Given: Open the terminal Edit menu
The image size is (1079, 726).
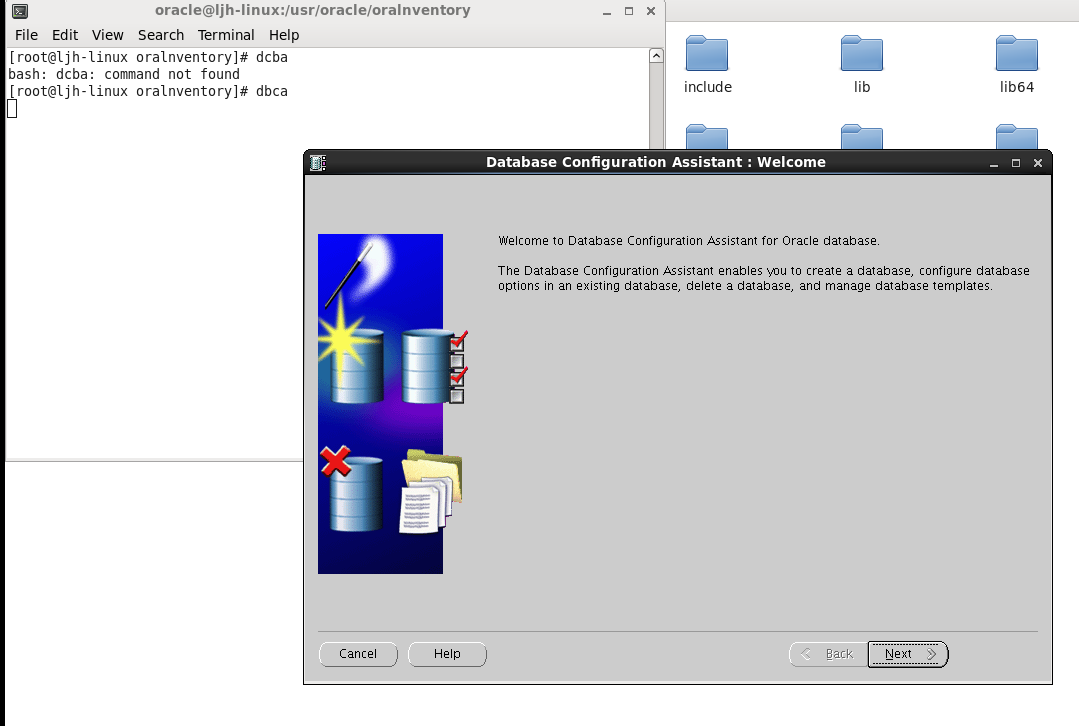Looking at the screenshot, I should tap(65, 35).
